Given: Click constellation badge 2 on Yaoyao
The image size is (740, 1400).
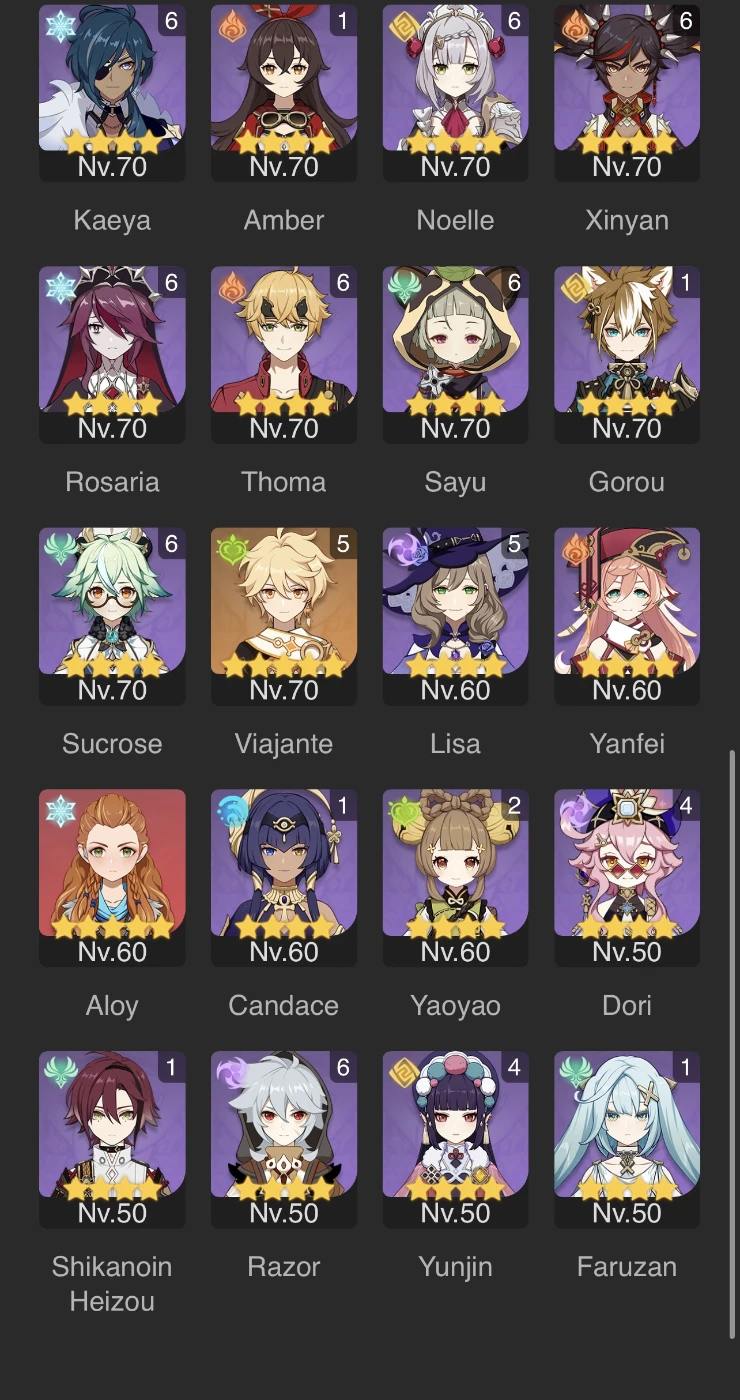Looking at the screenshot, I should [514, 805].
